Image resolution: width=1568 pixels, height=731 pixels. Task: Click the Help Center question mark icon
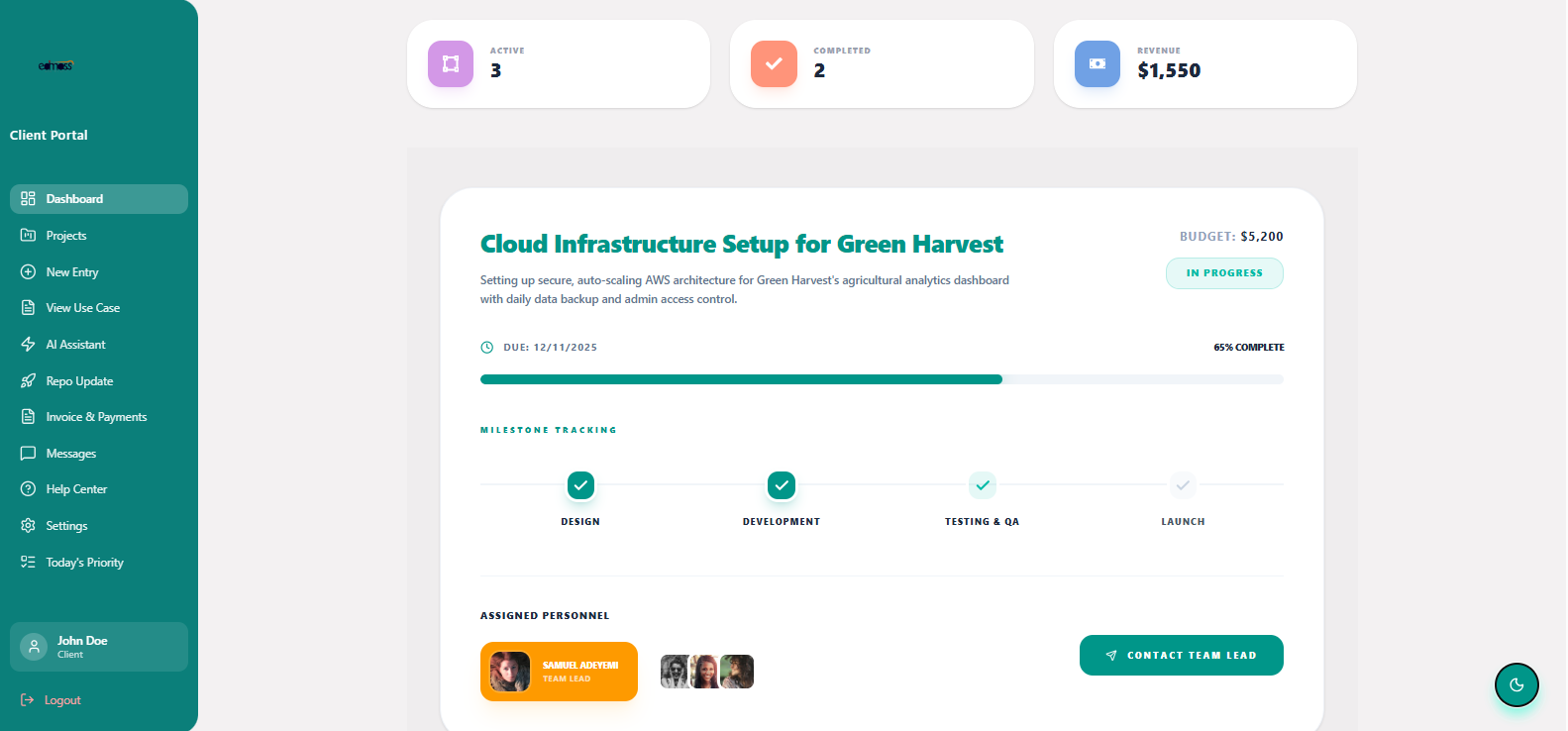click(x=28, y=488)
